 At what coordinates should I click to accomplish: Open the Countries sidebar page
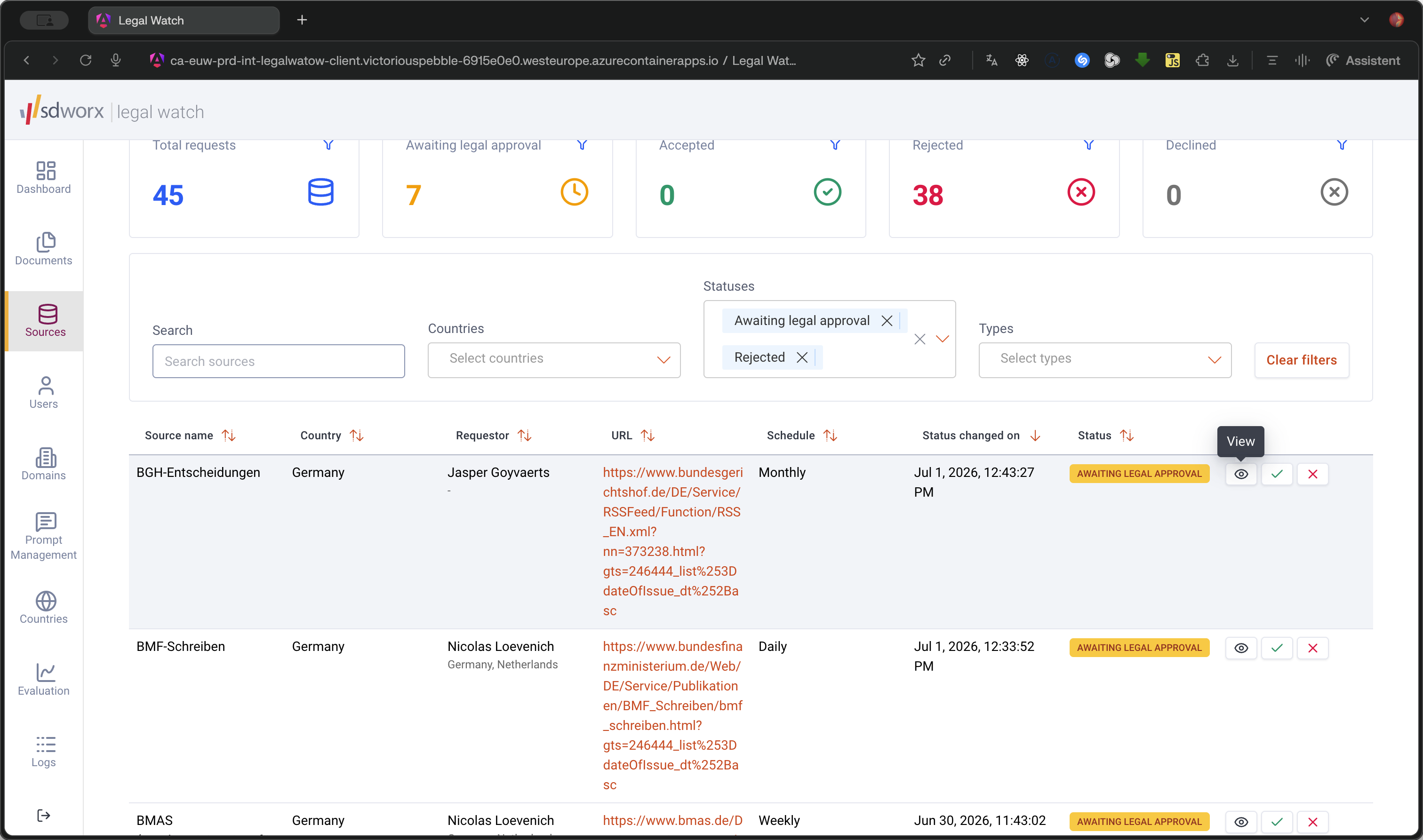pos(44,607)
